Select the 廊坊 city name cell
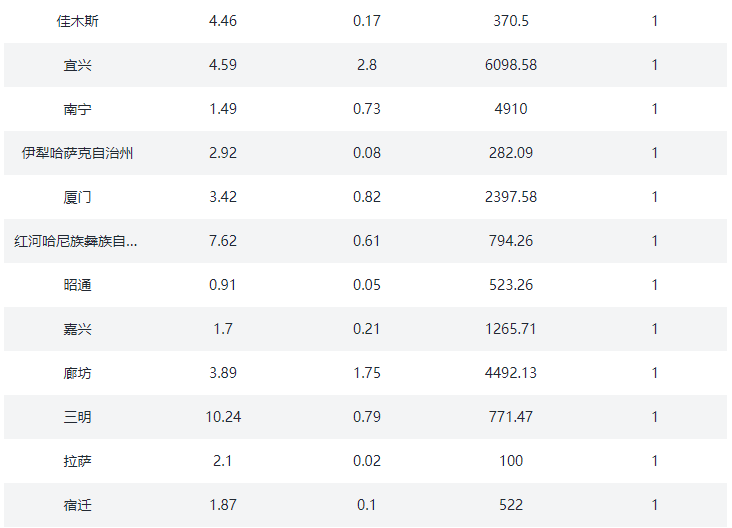 click(x=77, y=373)
